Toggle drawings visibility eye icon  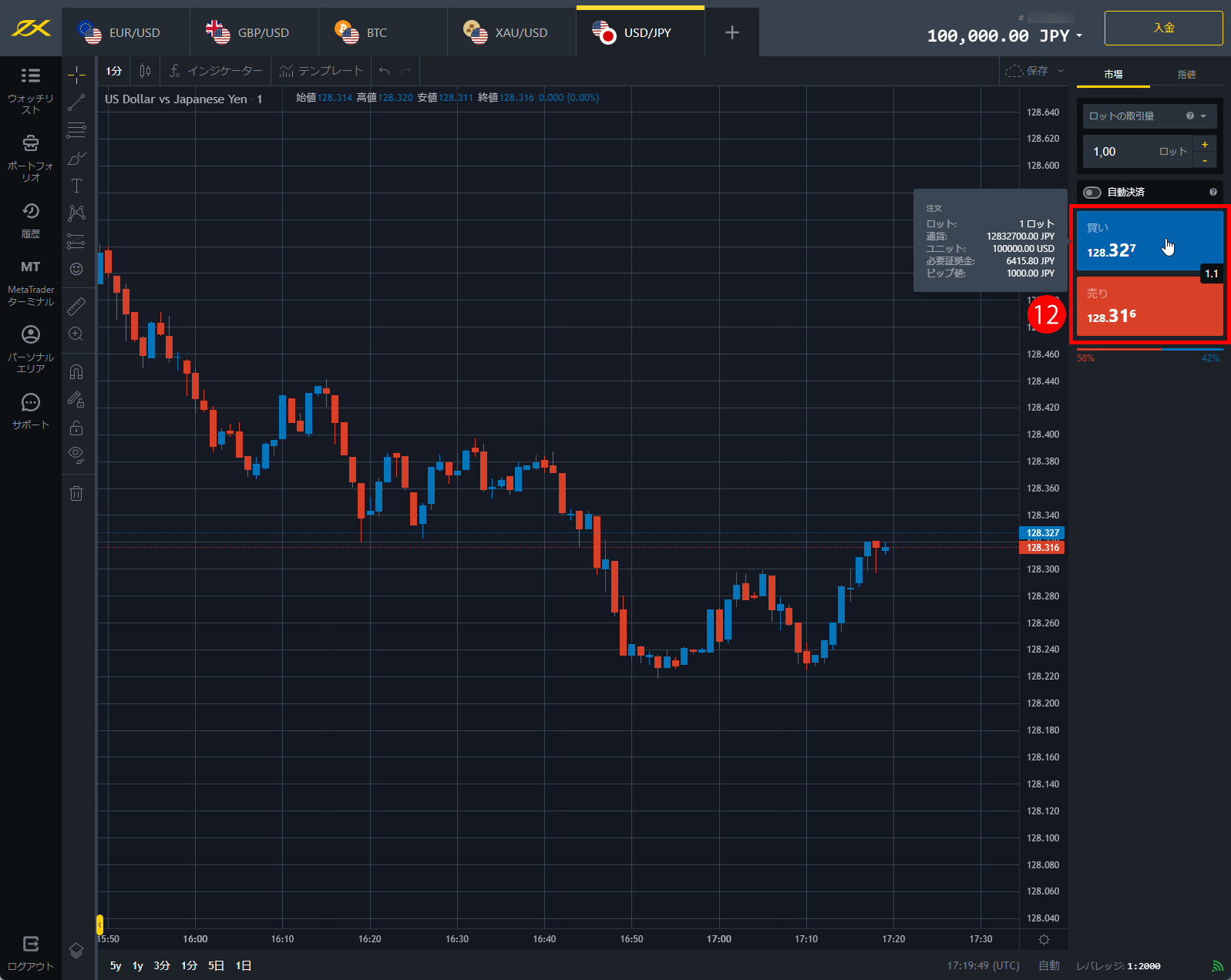tap(76, 454)
